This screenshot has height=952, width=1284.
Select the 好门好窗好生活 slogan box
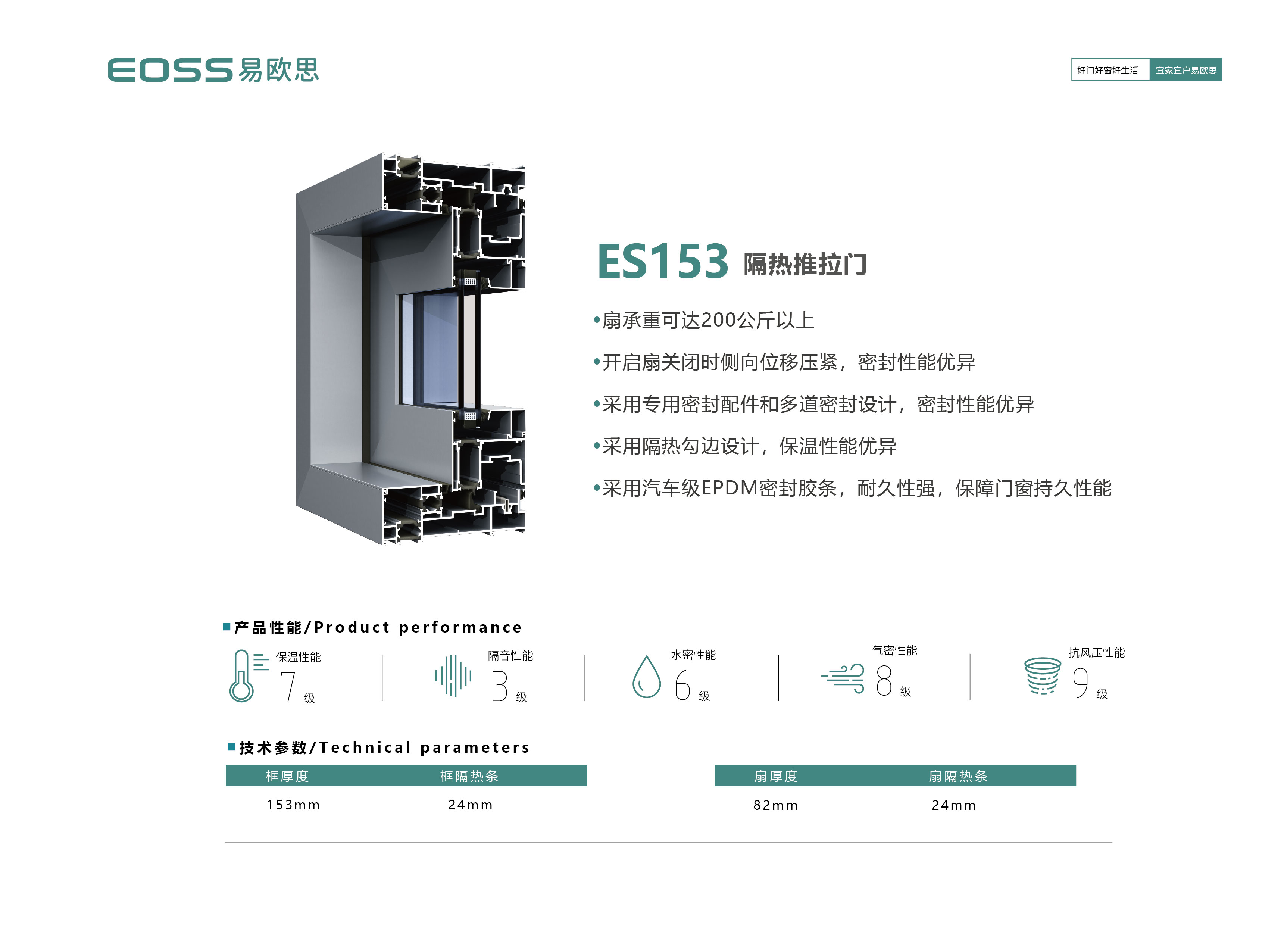(x=1109, y=70)
